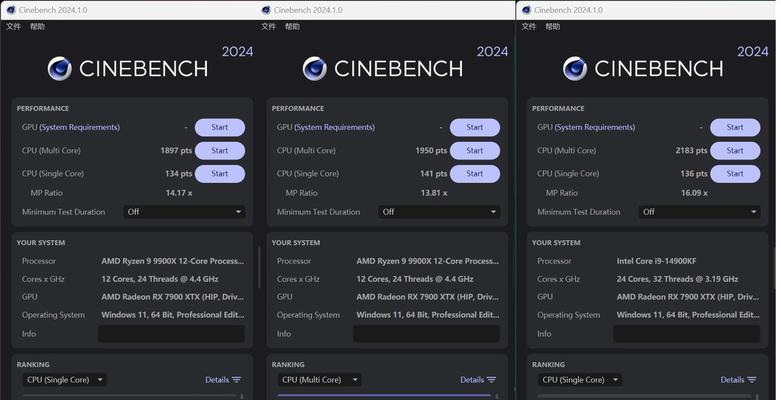Click AMD Radeon RX 7900 XTX GPU in middle window
The image size is (781, 400).
click(428, 297)
